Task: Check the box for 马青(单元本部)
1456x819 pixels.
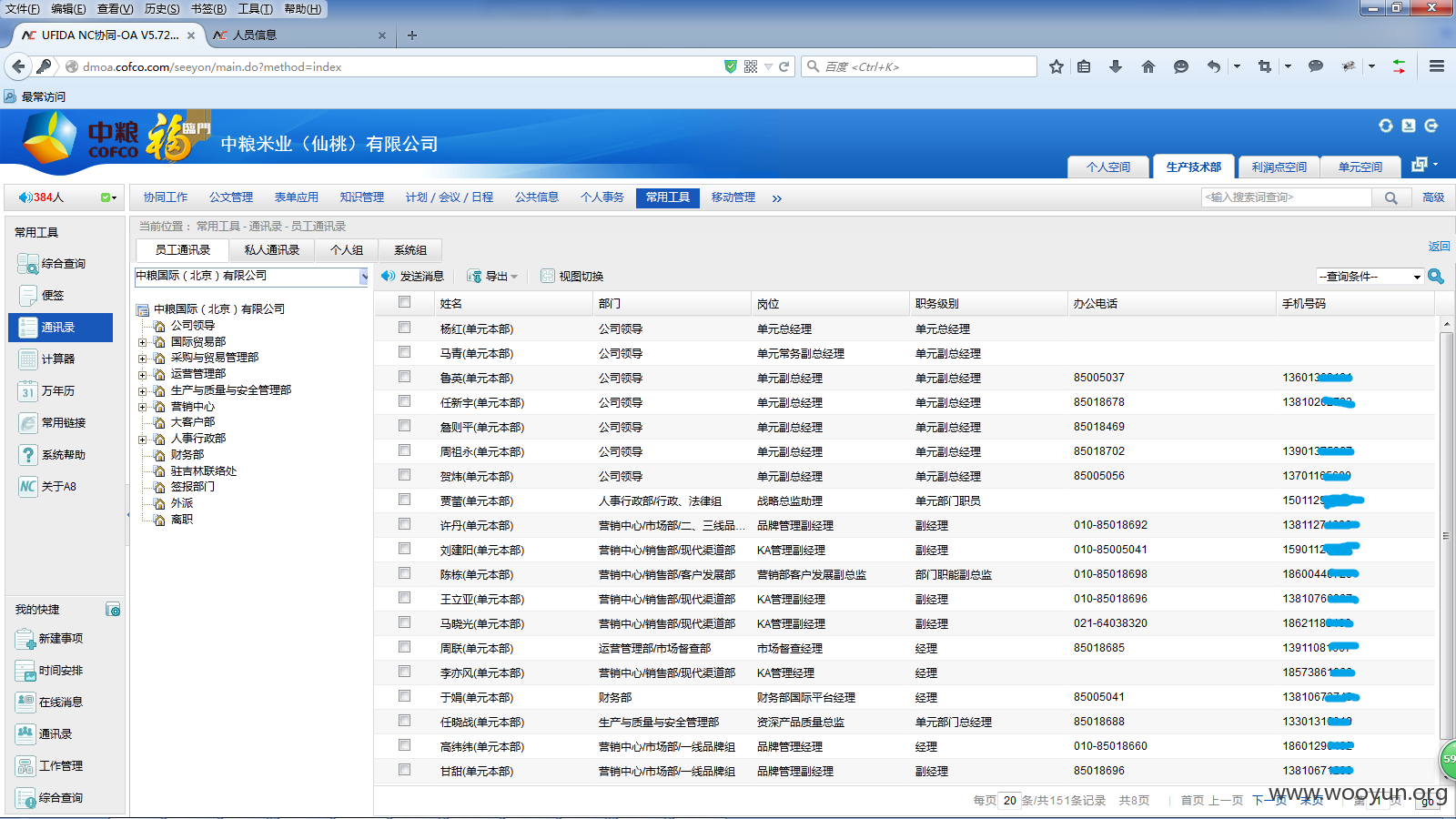Action: click(404, 352)
